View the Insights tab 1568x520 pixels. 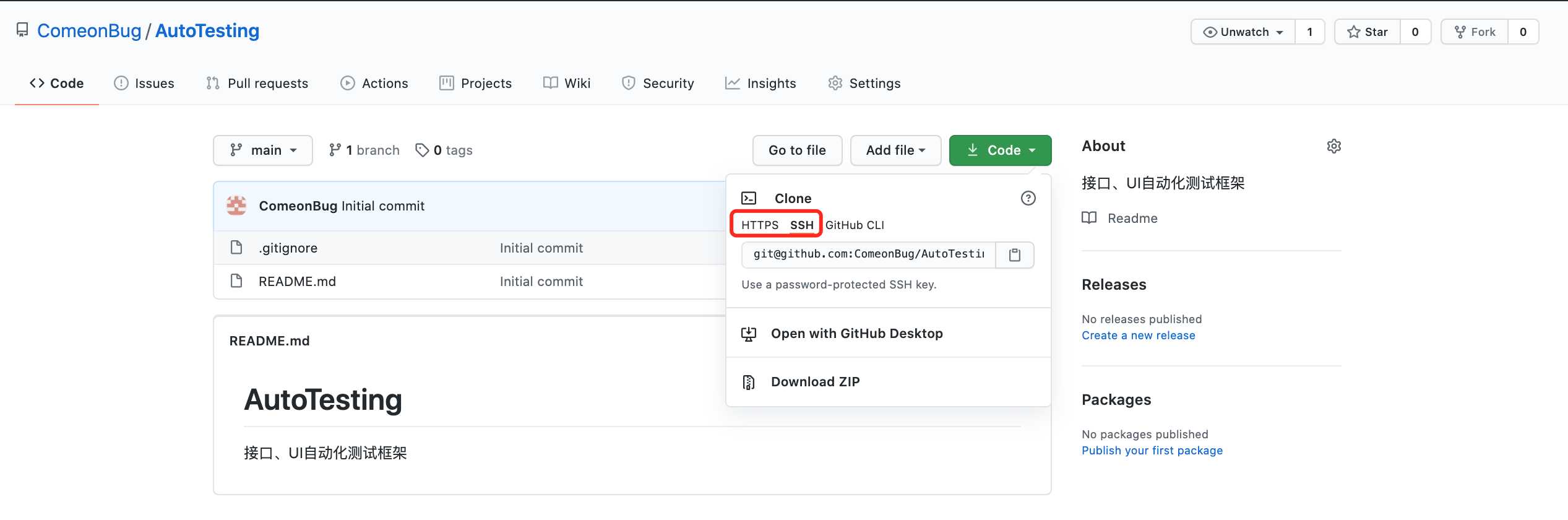(760, 83)
